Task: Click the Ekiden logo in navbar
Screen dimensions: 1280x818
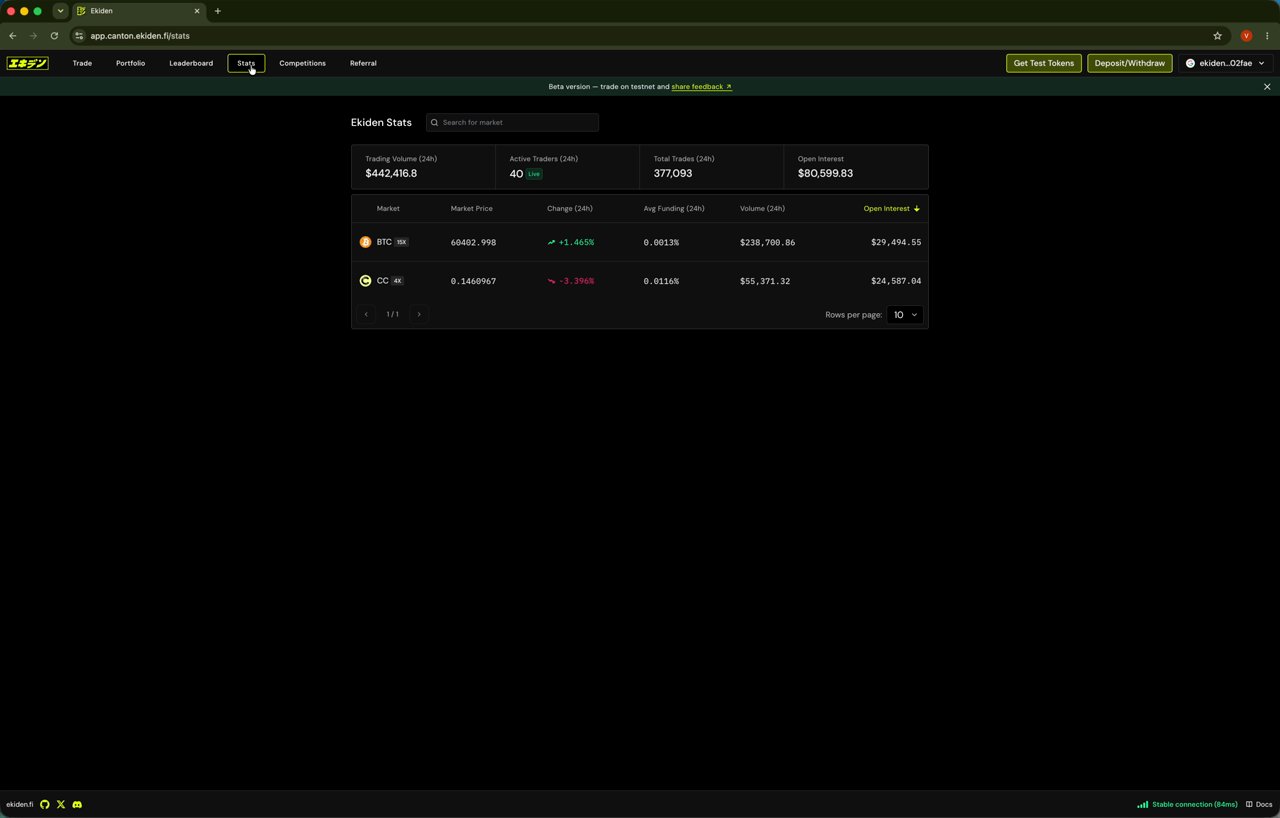Action: [x=27, y=63]
